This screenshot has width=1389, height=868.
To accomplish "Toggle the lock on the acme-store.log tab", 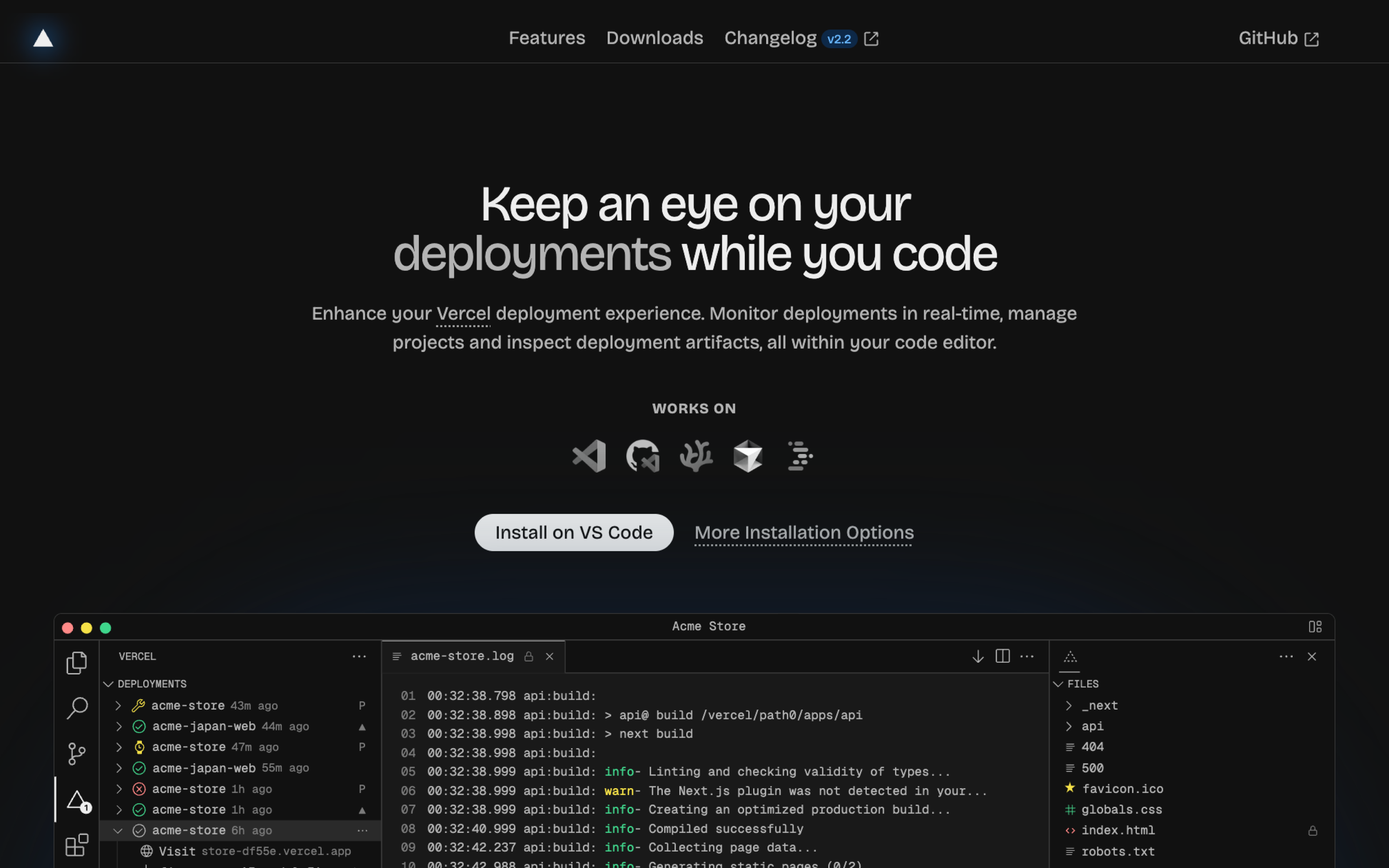I will tap(529, 656).
